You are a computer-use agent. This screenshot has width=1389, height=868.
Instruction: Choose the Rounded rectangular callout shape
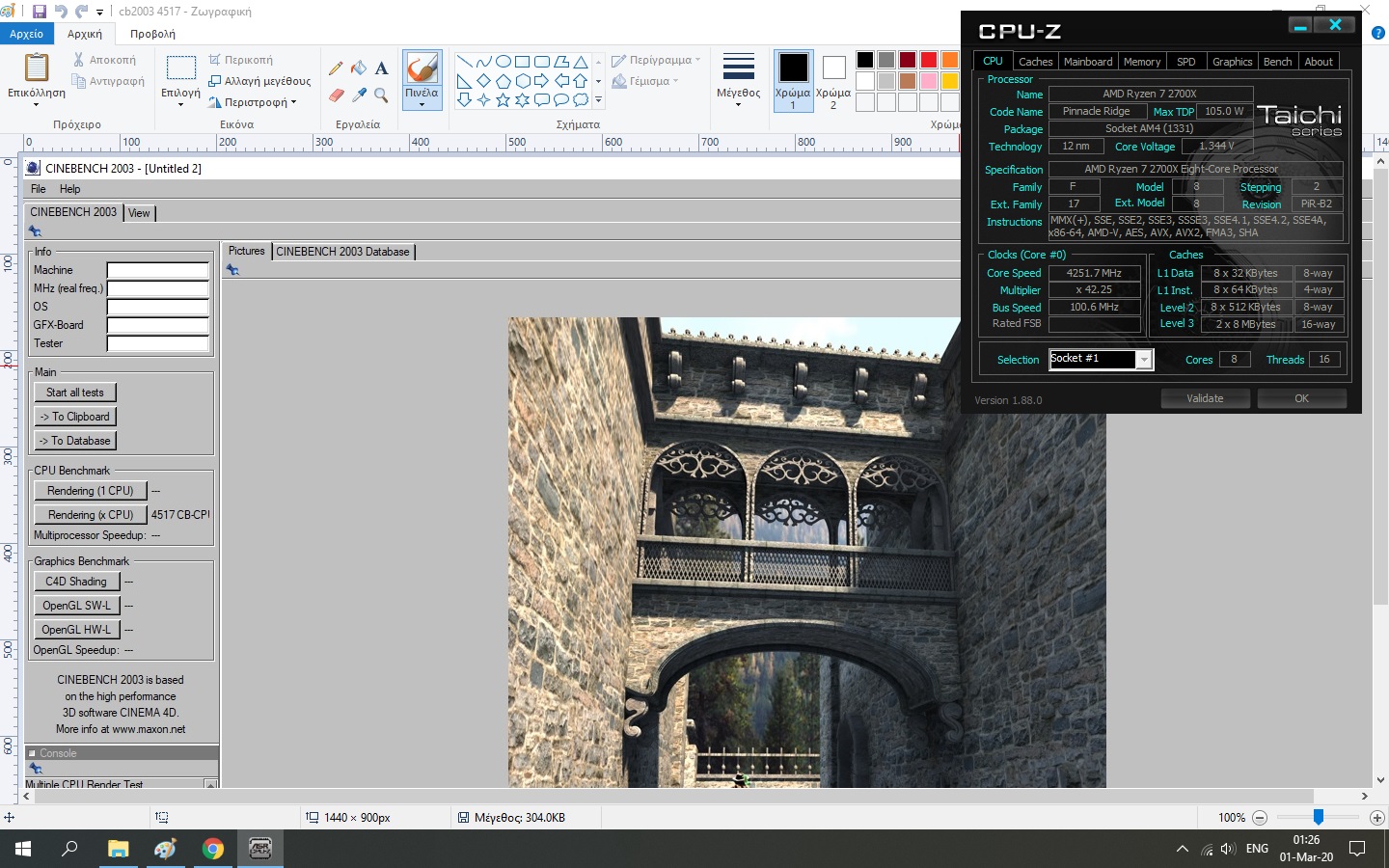click(541, 99)
